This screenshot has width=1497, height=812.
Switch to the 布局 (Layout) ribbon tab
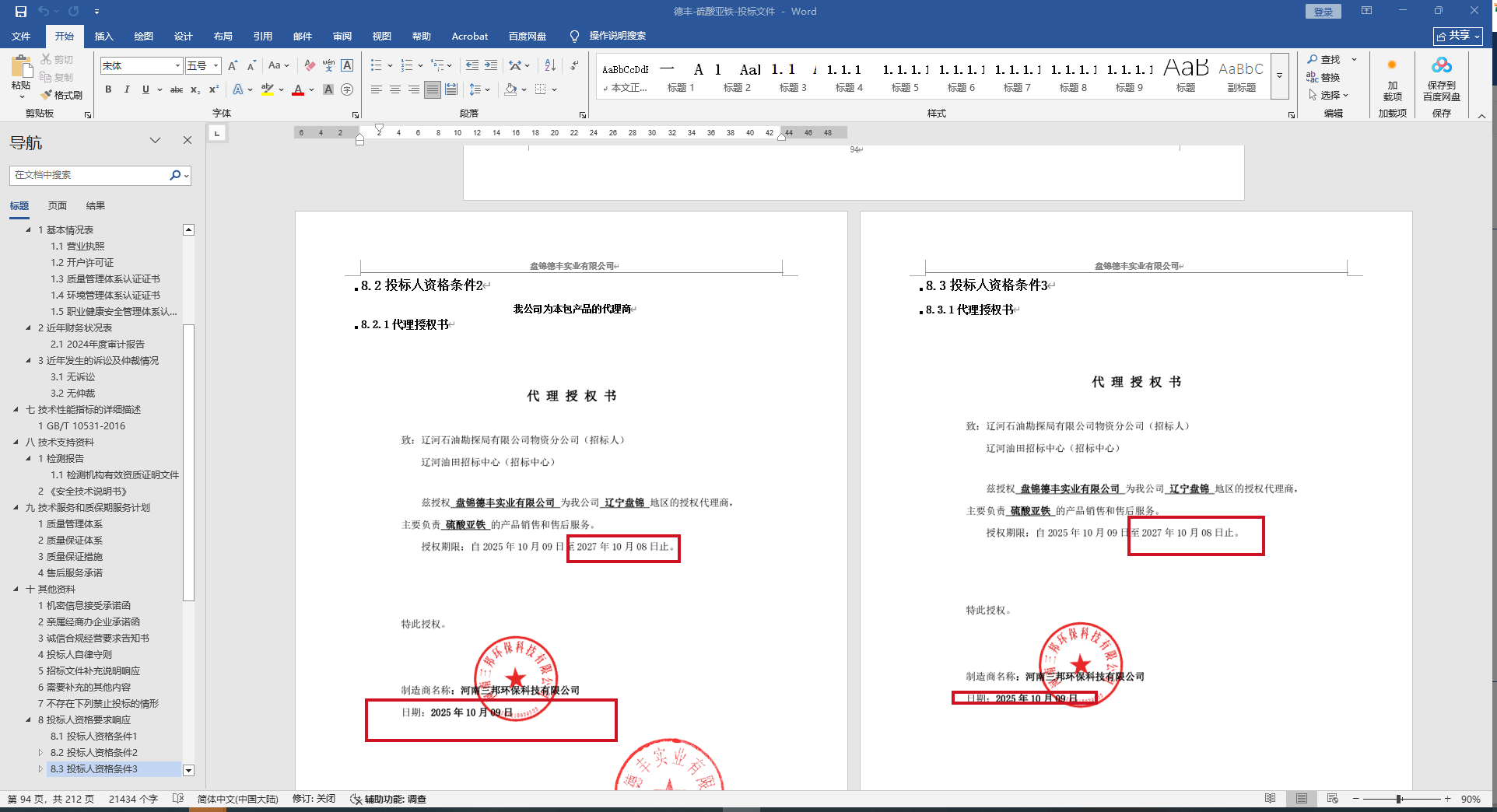(x=223, y=36)
